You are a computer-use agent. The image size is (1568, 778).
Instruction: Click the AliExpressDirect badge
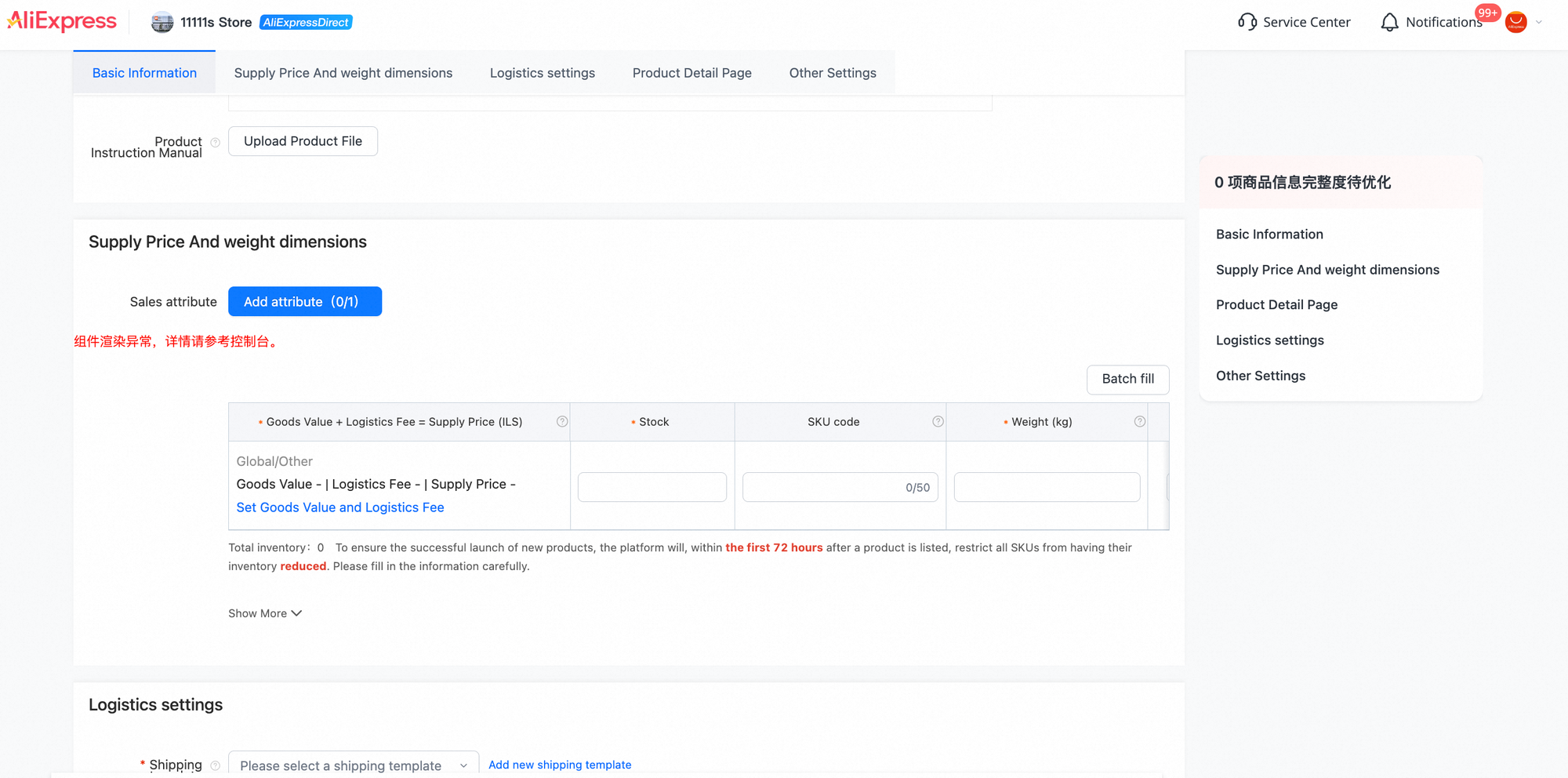[x=306, y=22]
